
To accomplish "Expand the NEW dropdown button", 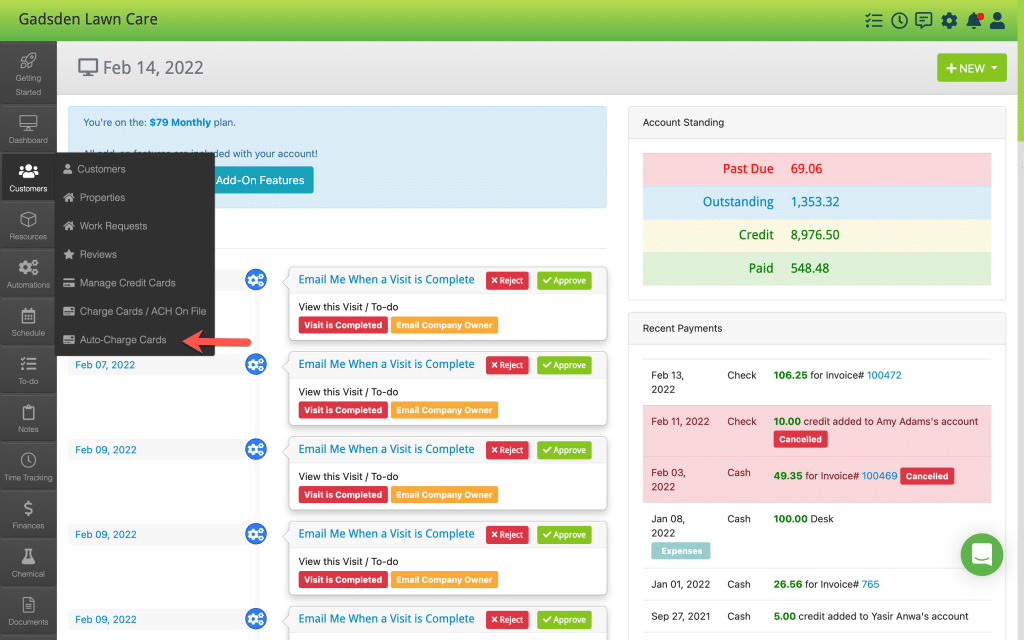I will (x=971, y=68).
